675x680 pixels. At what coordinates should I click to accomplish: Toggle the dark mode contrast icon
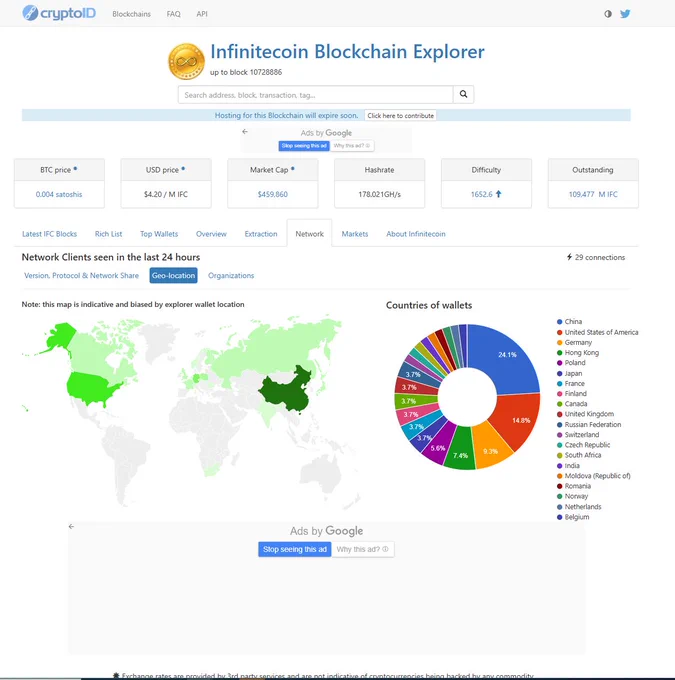point(608,14)
